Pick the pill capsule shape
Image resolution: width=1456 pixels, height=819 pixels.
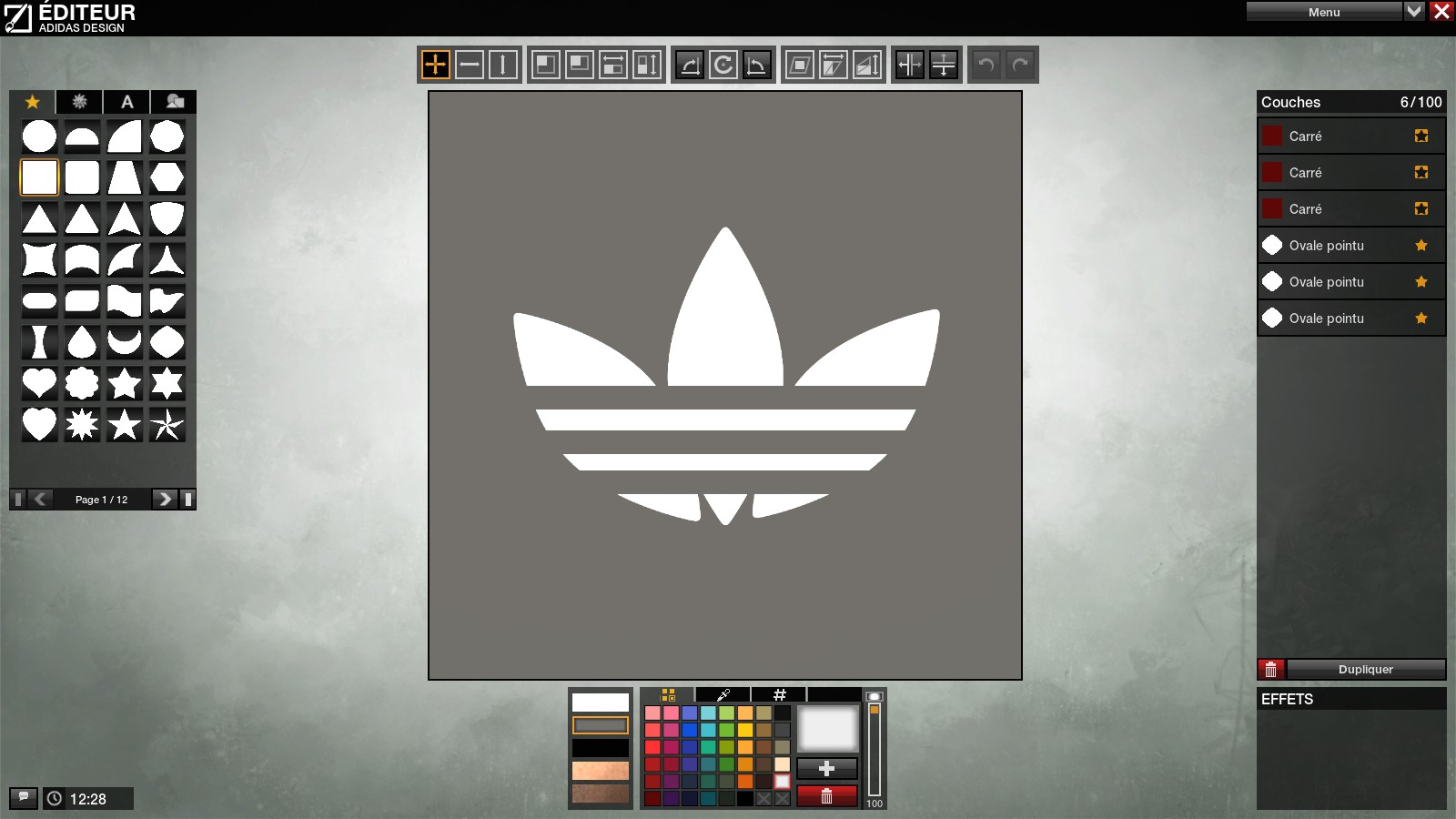39,301
